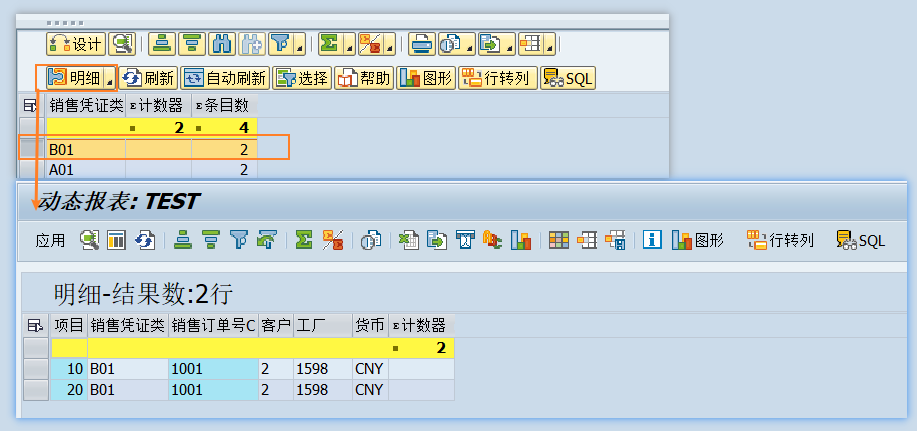Sort ascending in the upper toolbar
The width and height of the screenshot is (917, 431).
pos(161,44)
